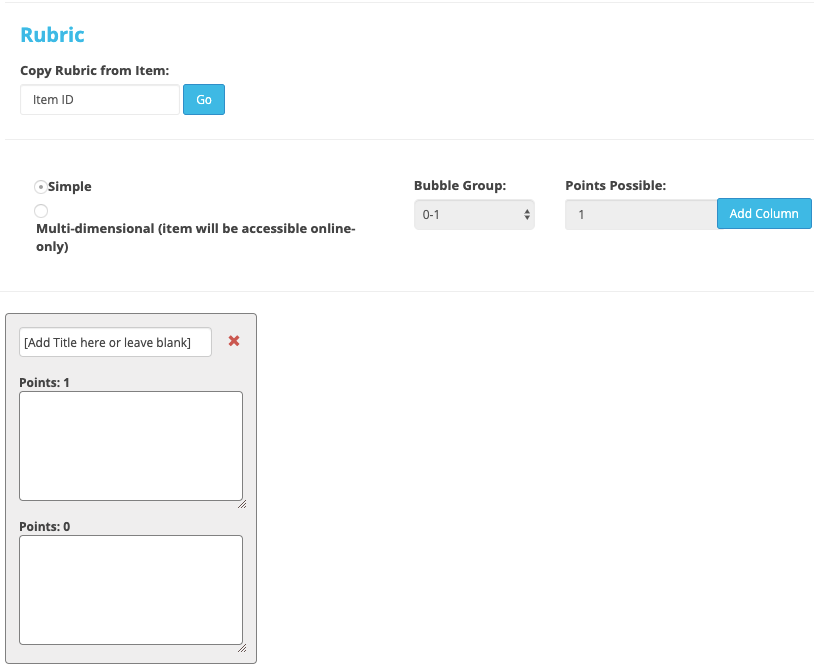This screenshot has width=814, height=666.
Task: Click the 'Points: 0' label
Action: click(x=45, y=526)
